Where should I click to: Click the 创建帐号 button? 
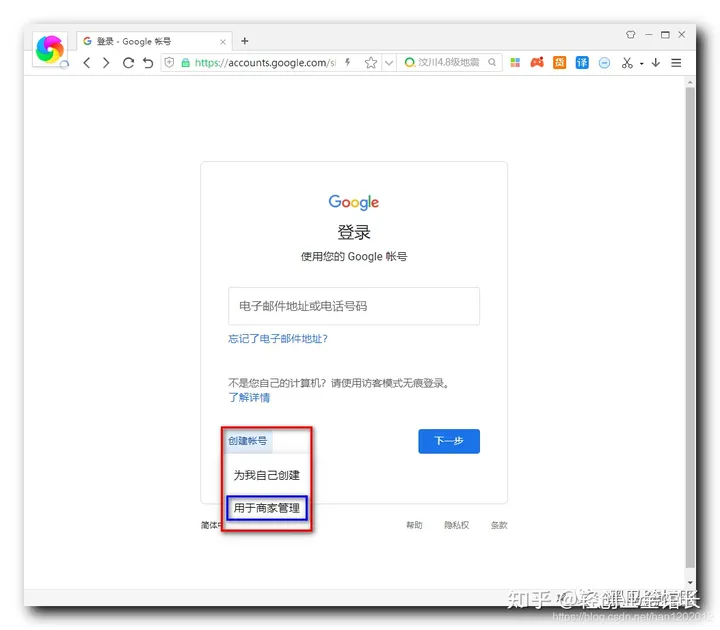click(x=248, y=441)
